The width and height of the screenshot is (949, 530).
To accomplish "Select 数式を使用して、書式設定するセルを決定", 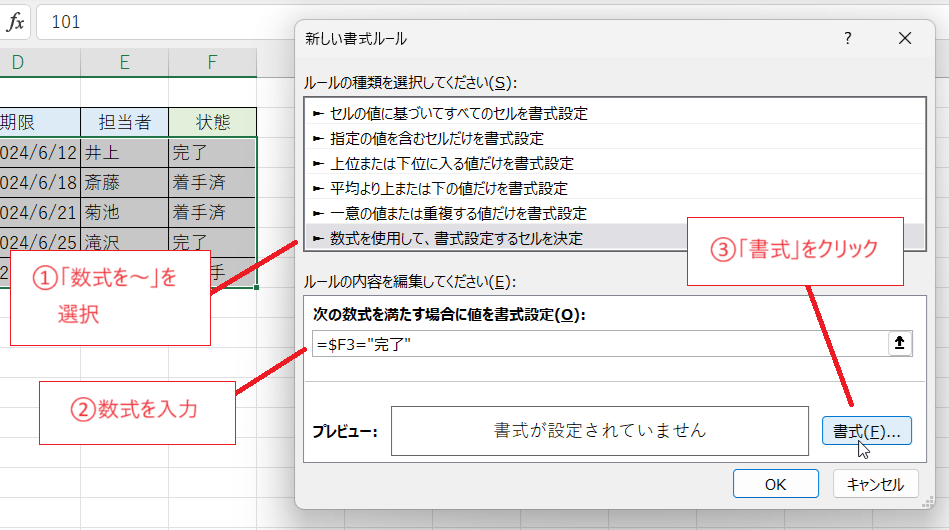I will [x=455, y=238].
